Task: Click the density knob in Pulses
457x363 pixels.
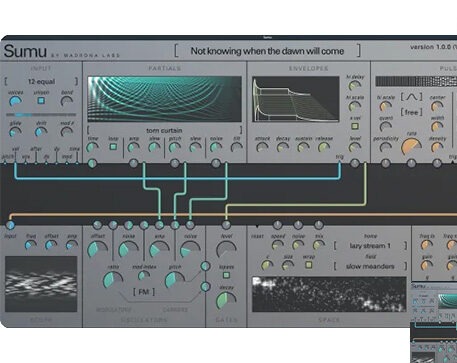Action: (x=437, y=147)
